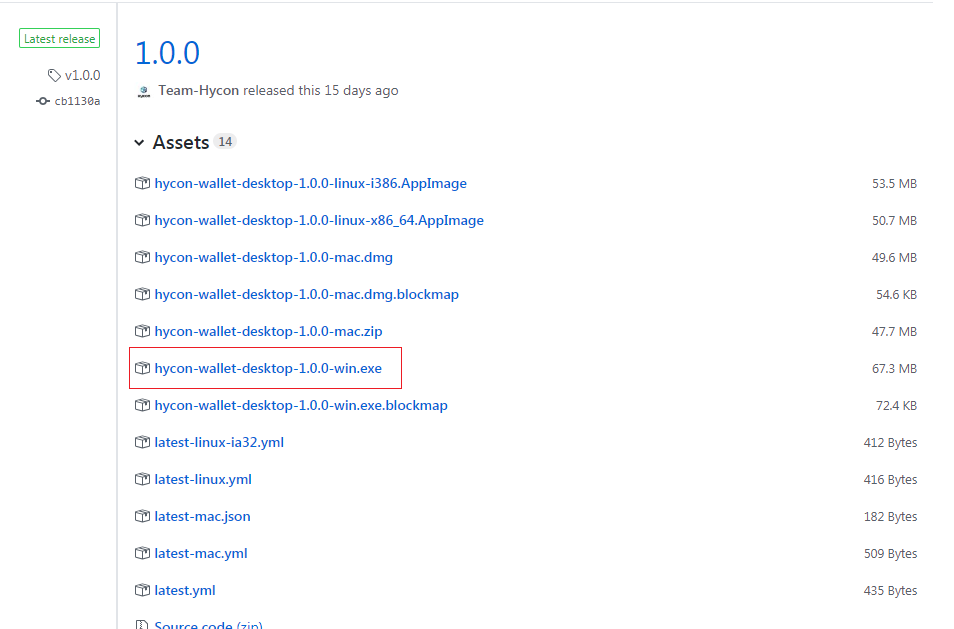The width and height of the screenshot is (954, 629).
Task: Download latest-linux-ia32.yml
Action: coord(219,443)
